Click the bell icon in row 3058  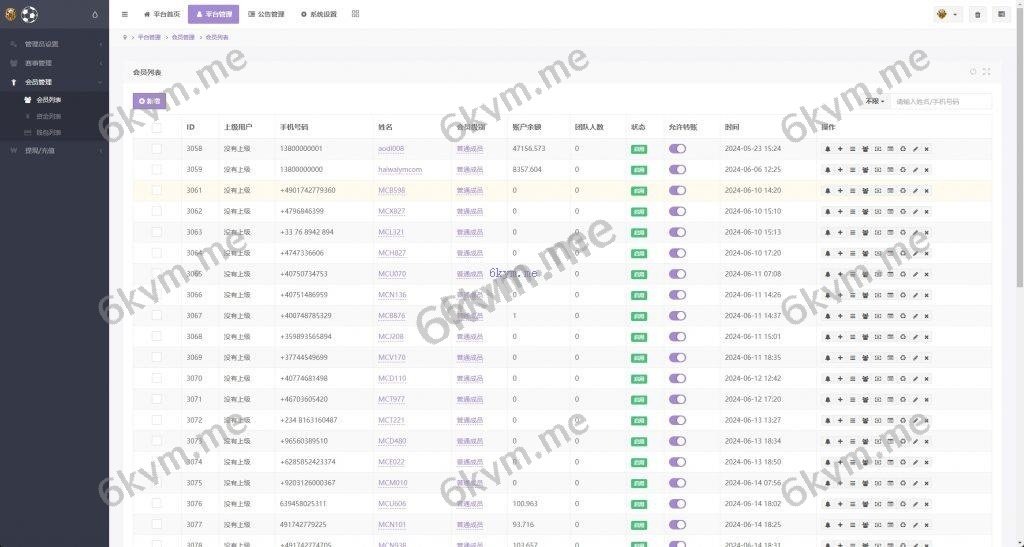pyautogui.click(x=827, y=149)
